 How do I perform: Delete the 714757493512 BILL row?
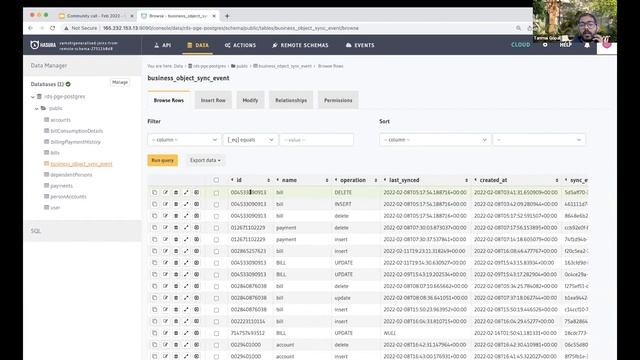pyautogui.click(x=176, y=333)
